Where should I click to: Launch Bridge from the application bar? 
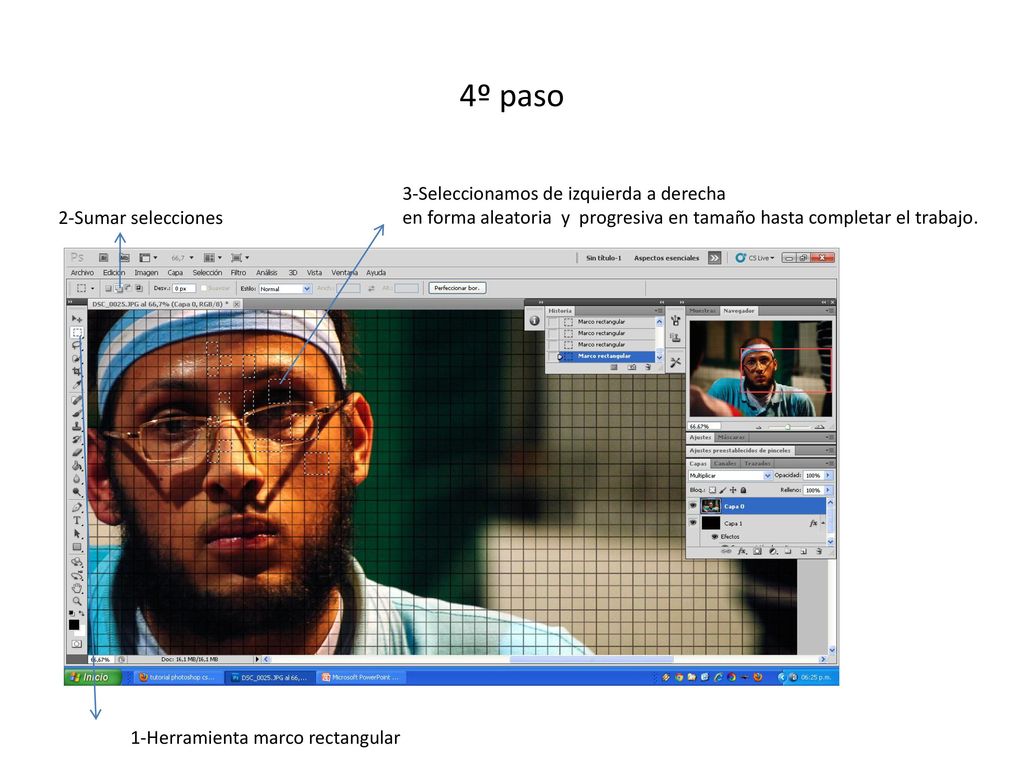(103, 258)
